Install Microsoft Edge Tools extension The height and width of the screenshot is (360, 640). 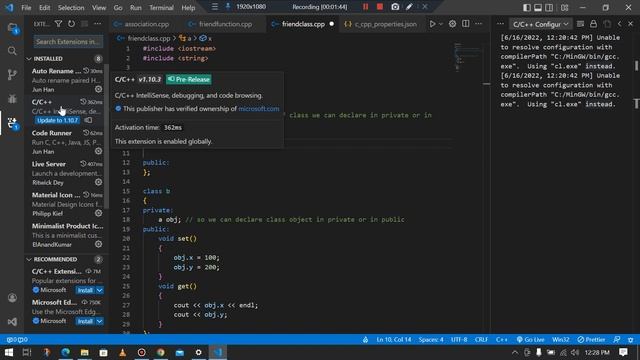coord(85,321)
